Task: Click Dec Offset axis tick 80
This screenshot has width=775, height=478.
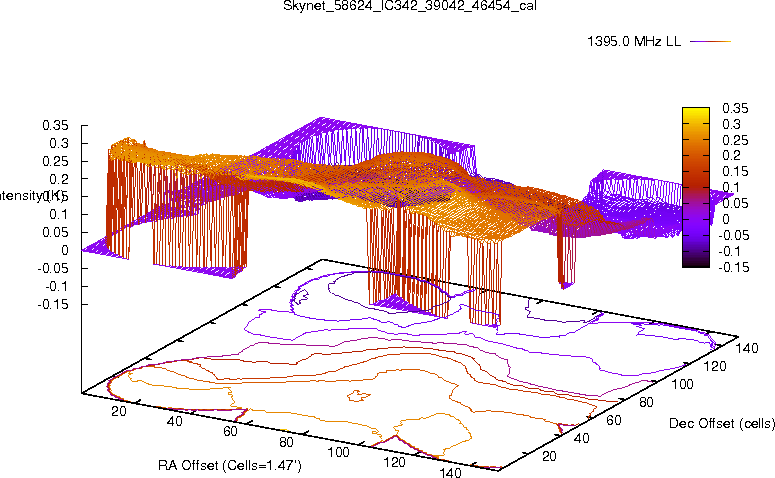Action: [x=646, y=403]
